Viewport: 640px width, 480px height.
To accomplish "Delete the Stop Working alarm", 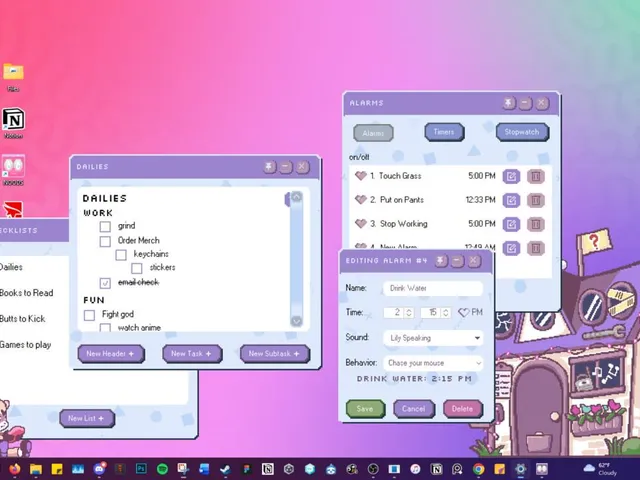I will point(536,224).
